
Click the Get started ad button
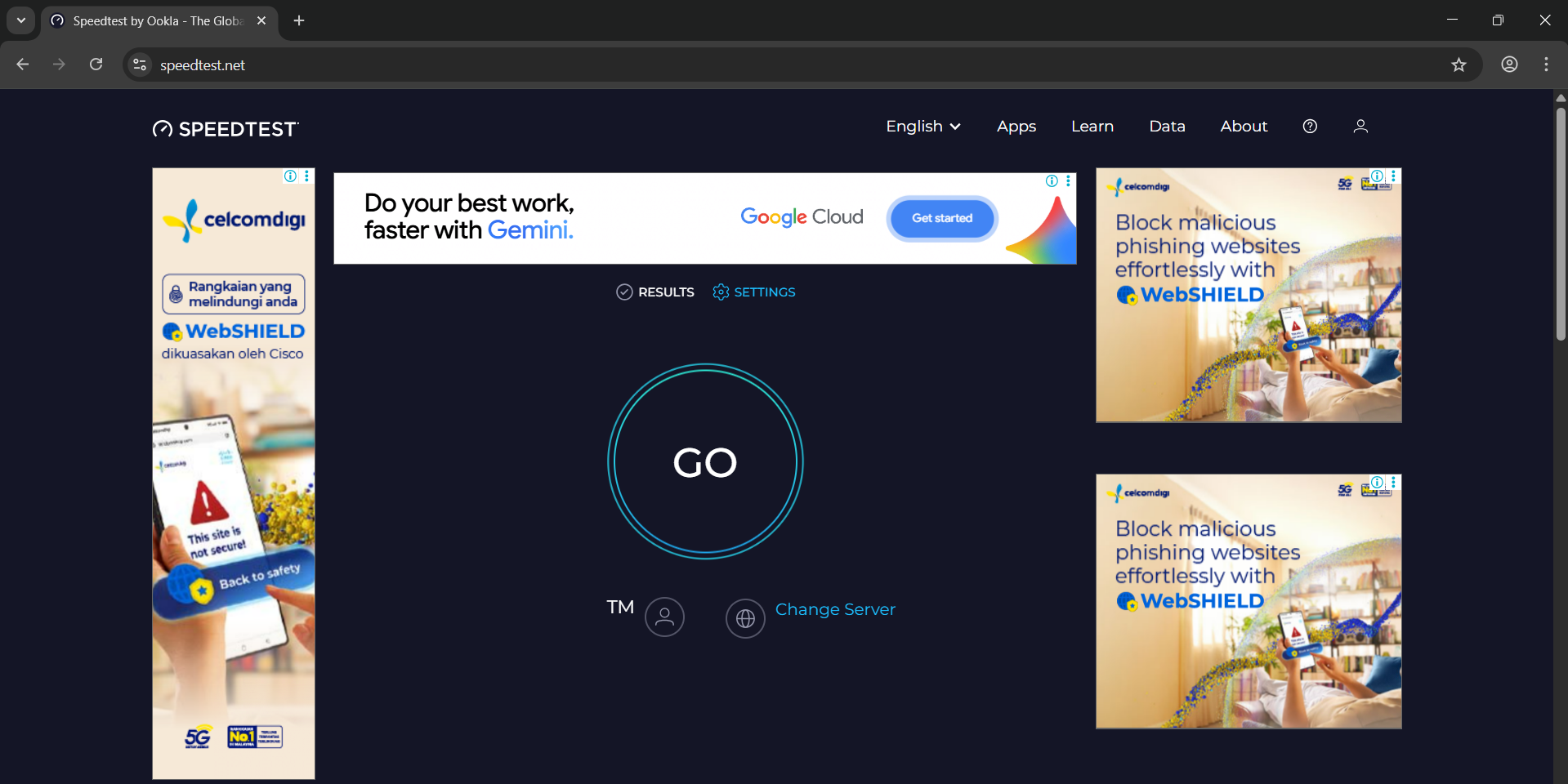click(x=942, y=218)
